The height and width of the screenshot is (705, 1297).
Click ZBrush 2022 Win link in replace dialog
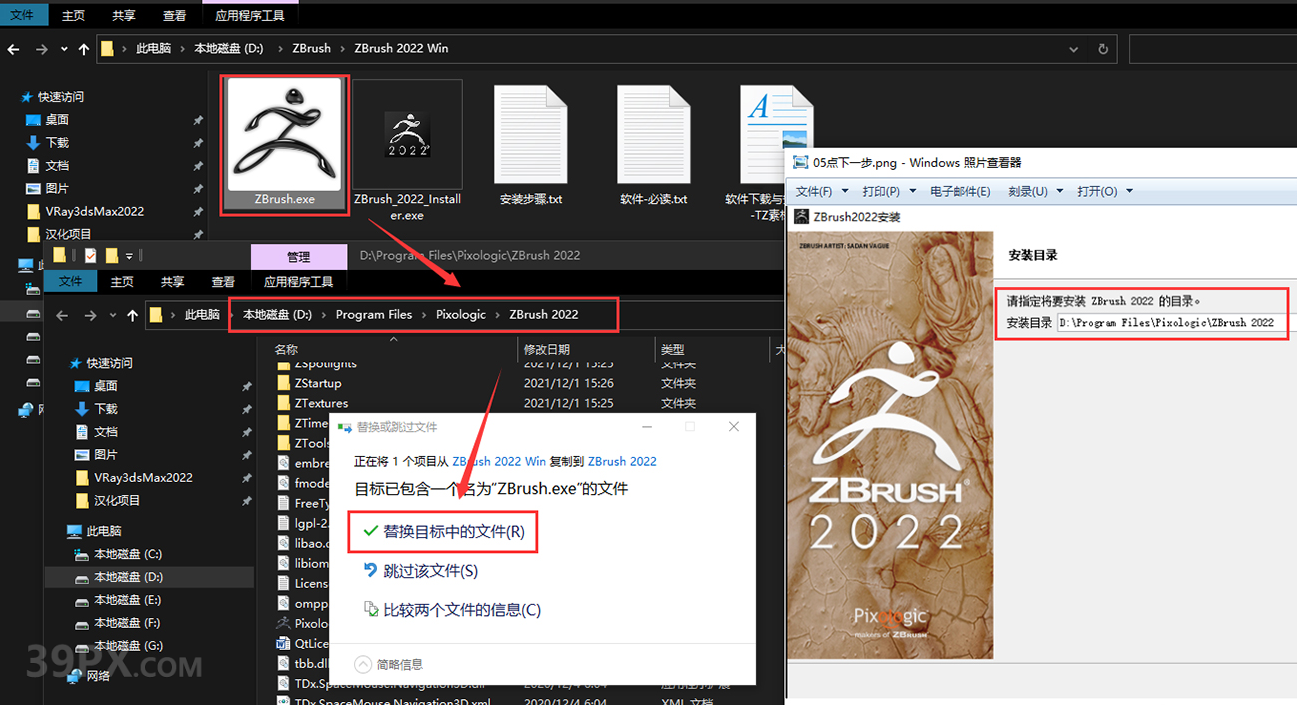click(499, 461)
